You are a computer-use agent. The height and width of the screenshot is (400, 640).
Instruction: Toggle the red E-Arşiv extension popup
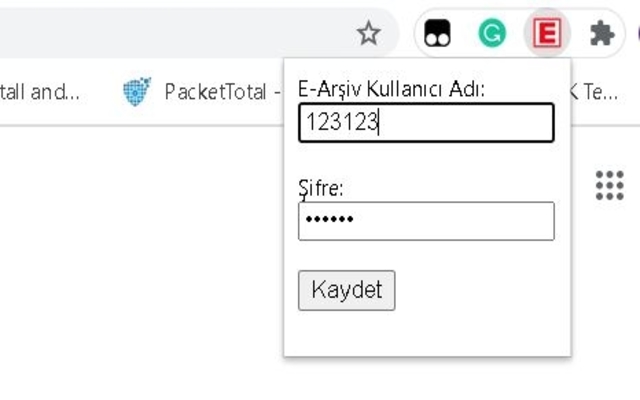(547, 33)
